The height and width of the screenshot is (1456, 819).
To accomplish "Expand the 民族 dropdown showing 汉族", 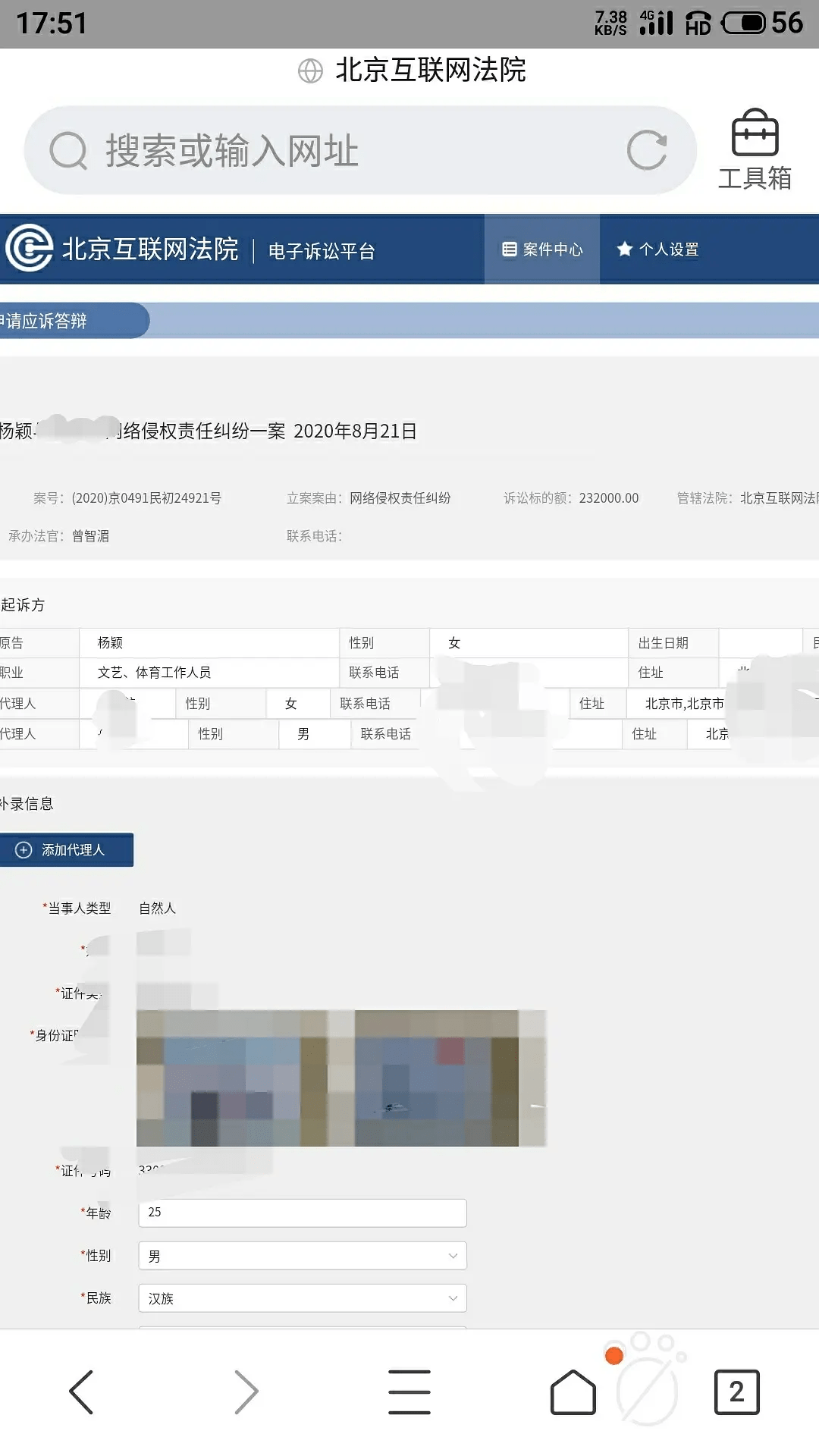I will pyautogui.click(x=303, y=1298).
